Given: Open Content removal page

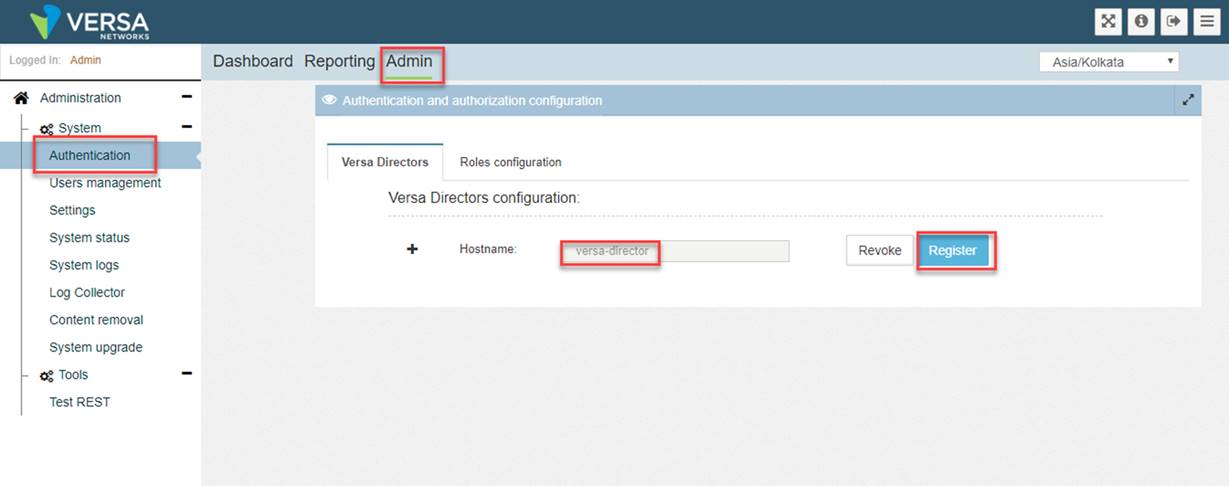Looking at the screenshot, I should [x=96, y=320].
